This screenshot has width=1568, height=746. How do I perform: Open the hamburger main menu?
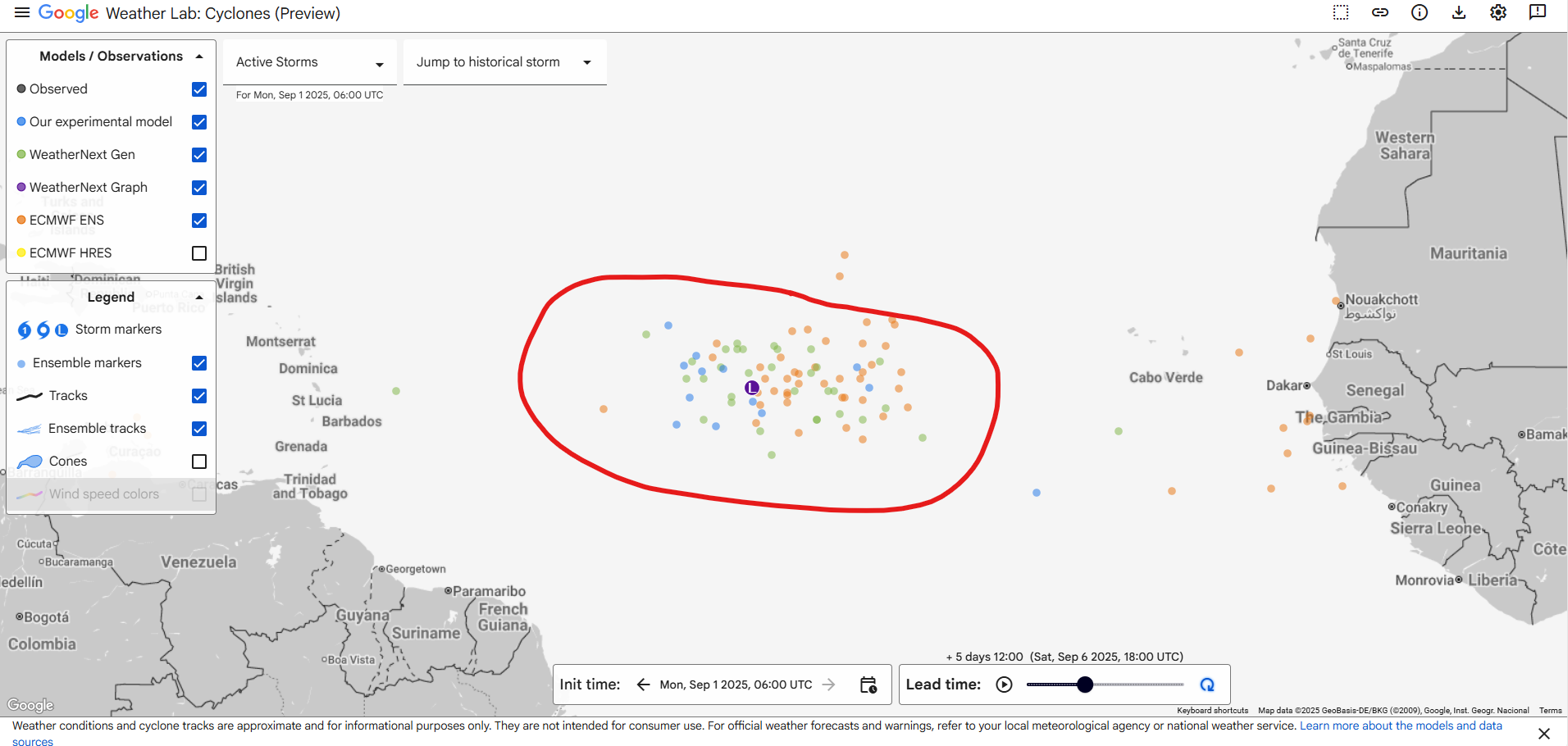coord(22,12)
